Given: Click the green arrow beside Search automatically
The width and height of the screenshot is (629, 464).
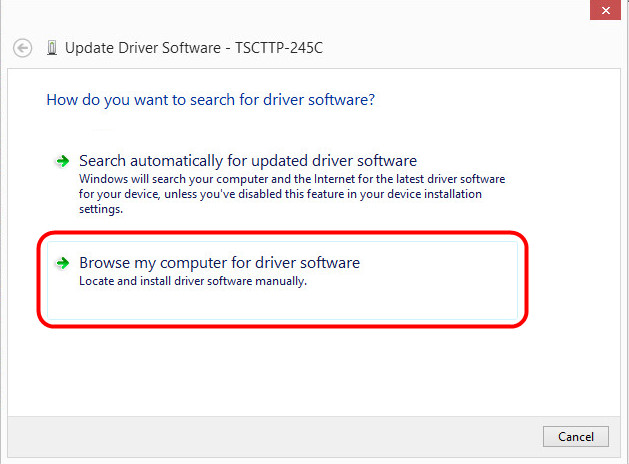Looking at the screenshot, I should pos(62,160).
